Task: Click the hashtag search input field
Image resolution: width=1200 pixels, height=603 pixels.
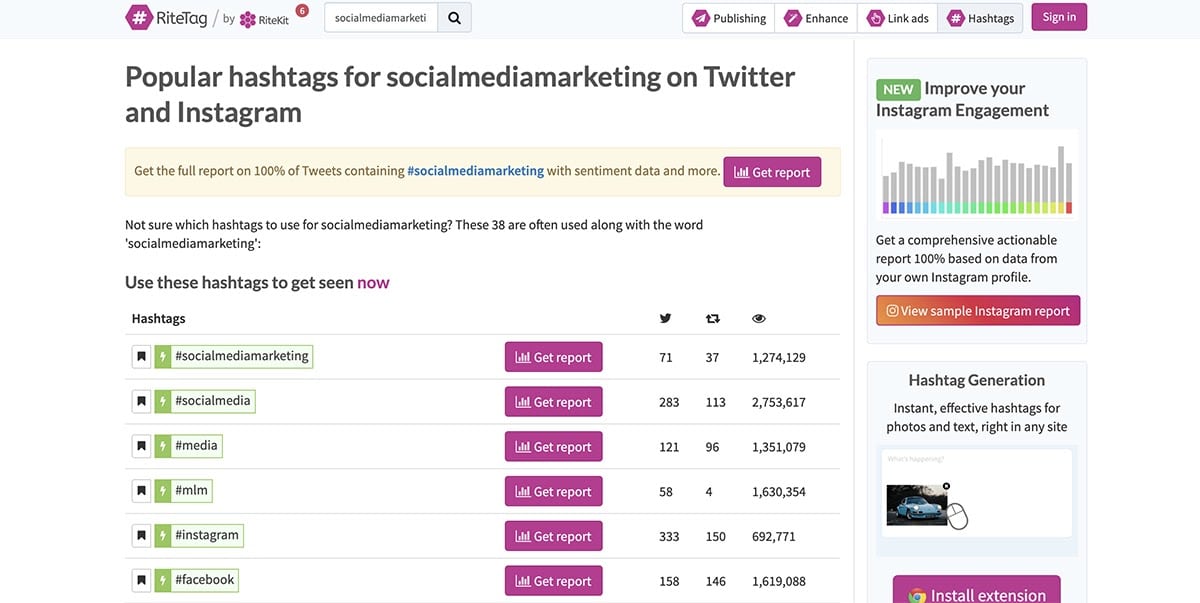Action: (x=381, y=18)
